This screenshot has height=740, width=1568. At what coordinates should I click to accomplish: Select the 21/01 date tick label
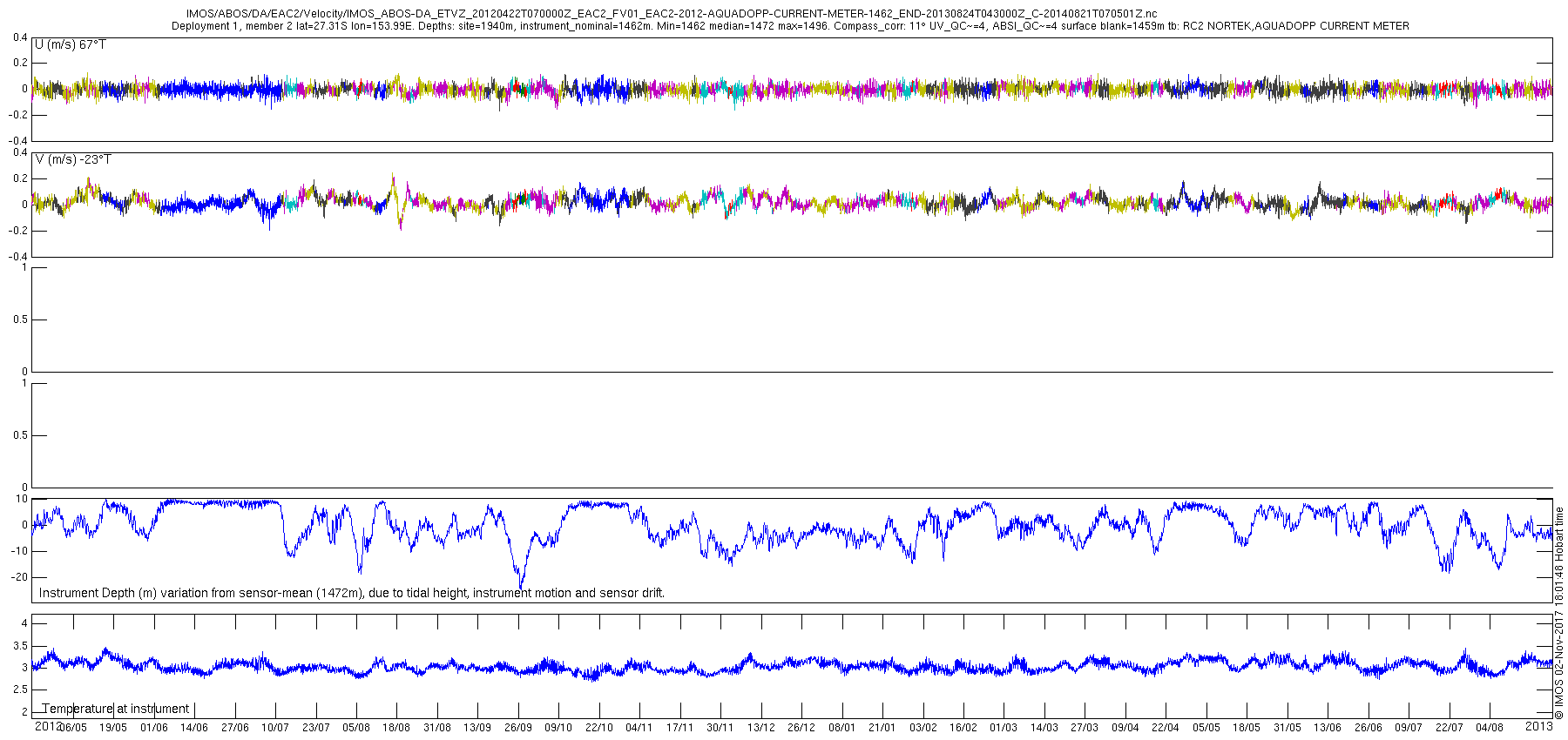(x=882, y=728)
